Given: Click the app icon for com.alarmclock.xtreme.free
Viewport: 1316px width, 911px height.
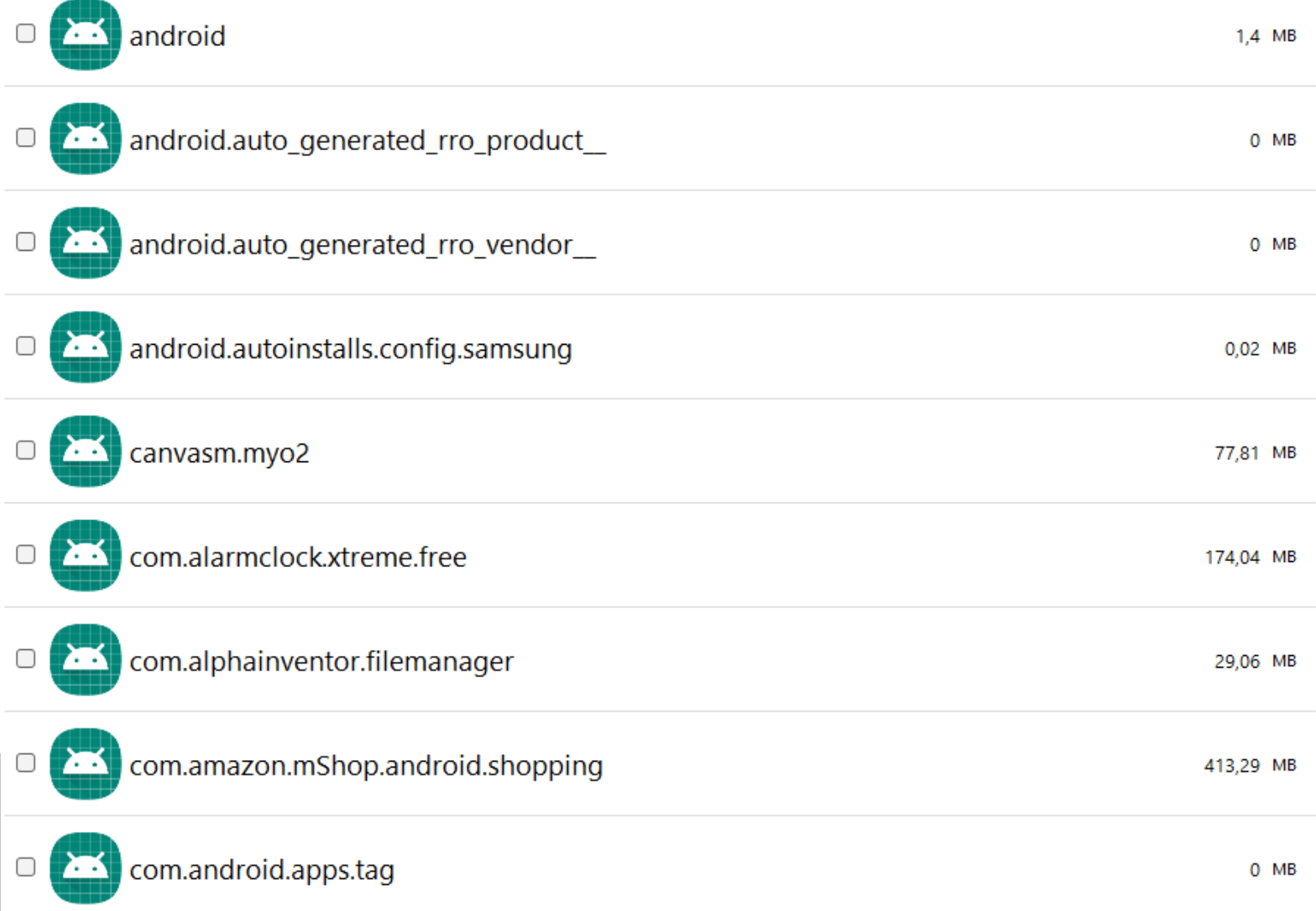Looking at the screenshot, I should (85, 555).
